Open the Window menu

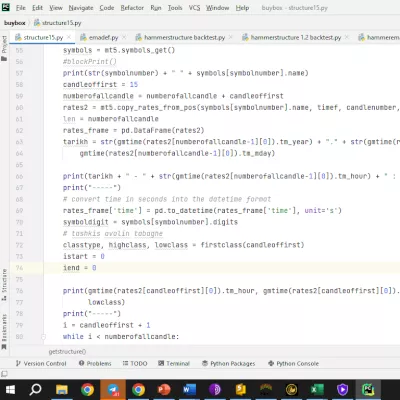(x=217, y=8)
